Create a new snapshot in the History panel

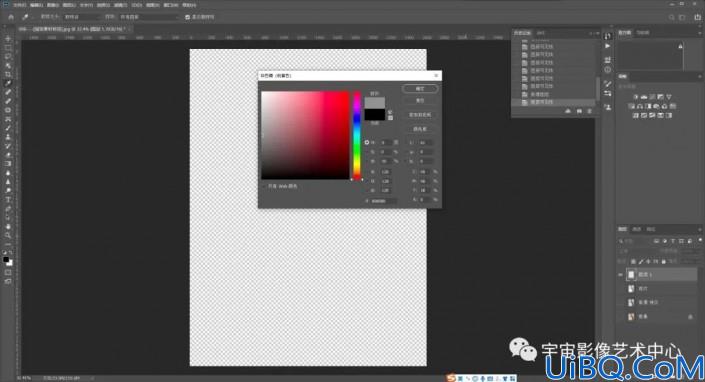click(579, 111)
